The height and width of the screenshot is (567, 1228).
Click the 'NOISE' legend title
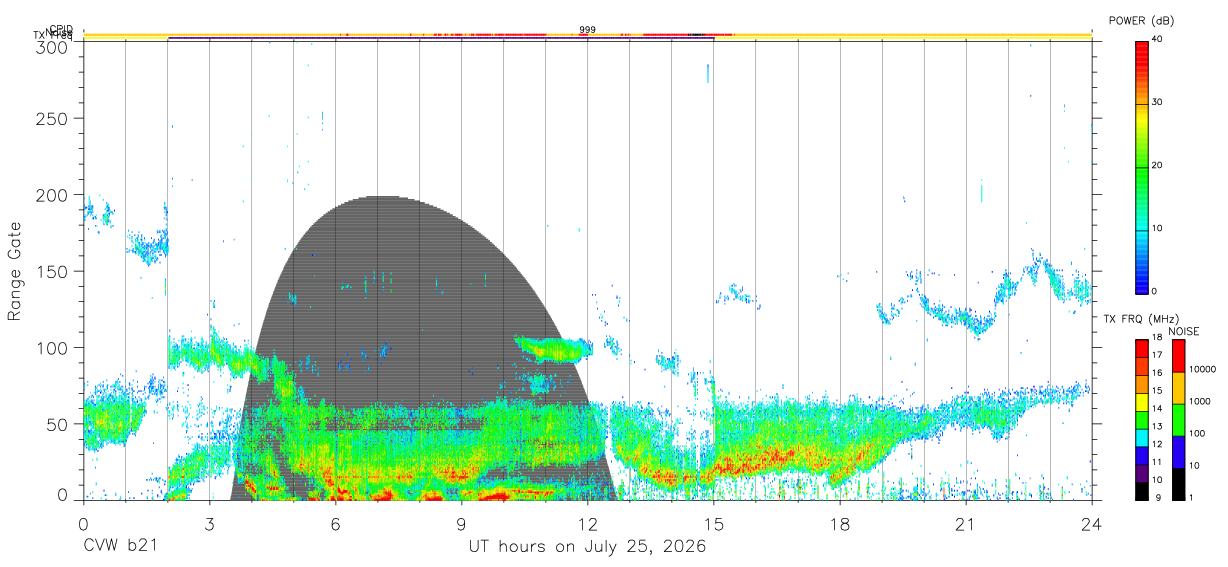point(1183,331)
